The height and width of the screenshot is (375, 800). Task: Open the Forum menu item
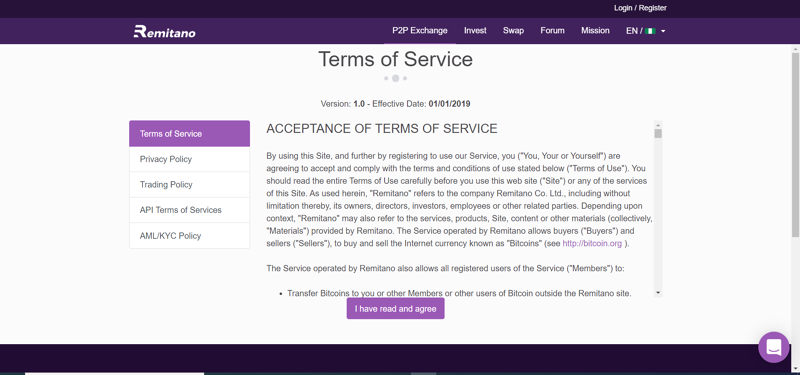pos(552,31)
